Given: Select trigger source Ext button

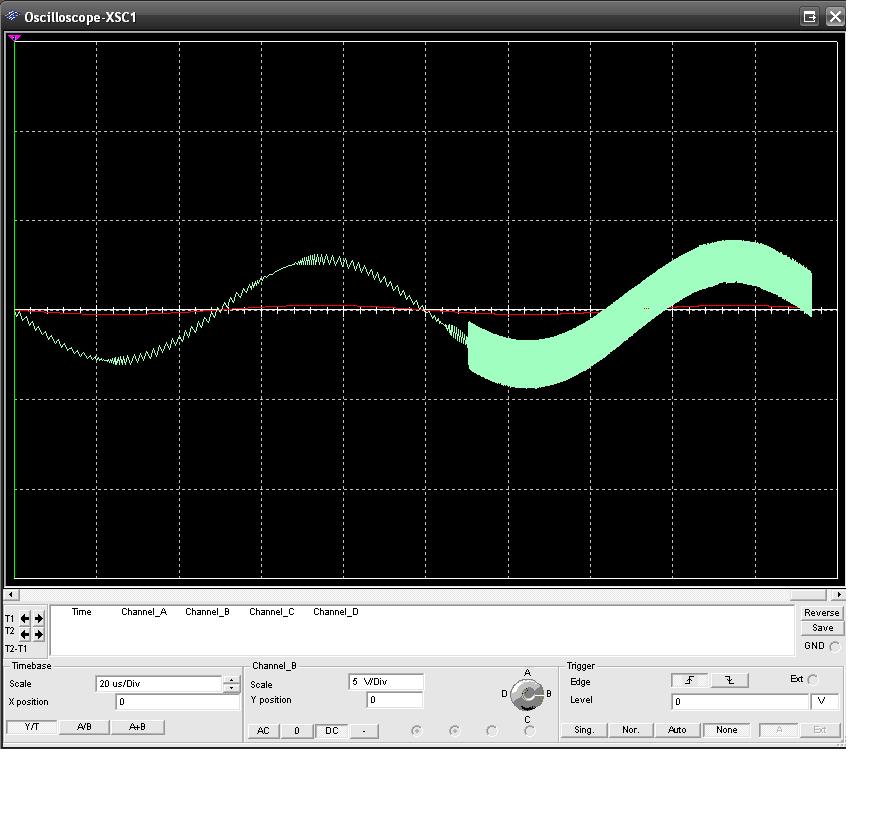Looking at the screenshot, I should tap(820, 730).
